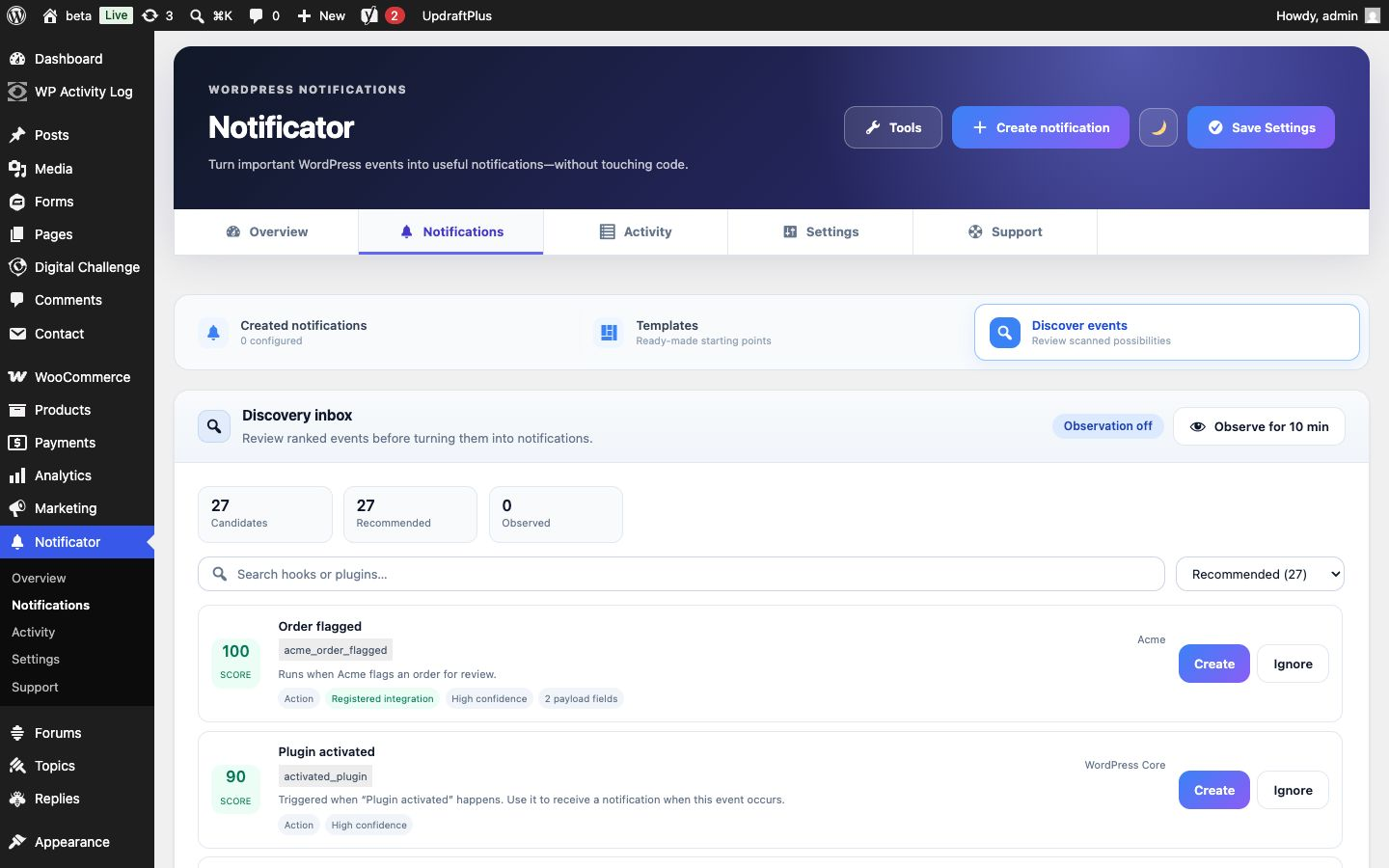Screen dimensions: 1389x868
Task: Click the admin avatar icon
Action: tap(1373, 15)
